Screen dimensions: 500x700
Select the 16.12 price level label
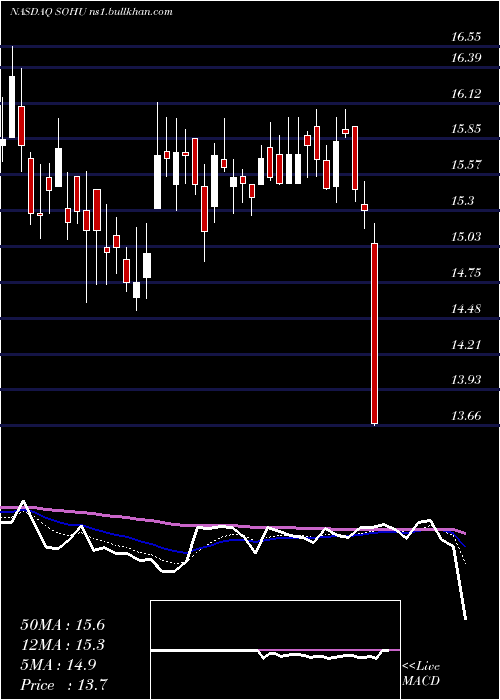(x=466, y=93)
